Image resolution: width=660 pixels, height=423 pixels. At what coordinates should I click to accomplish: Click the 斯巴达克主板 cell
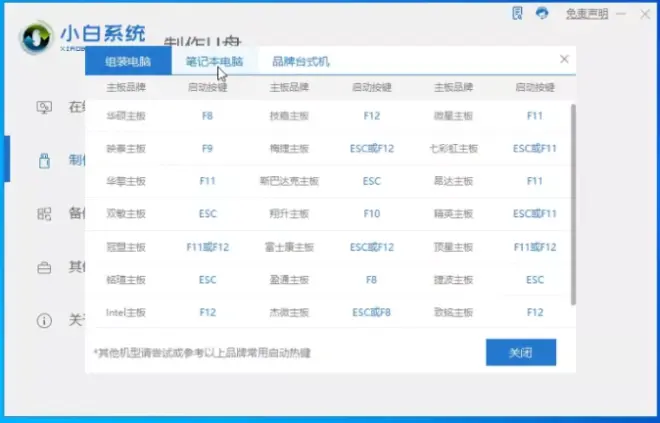coord(289,181)
